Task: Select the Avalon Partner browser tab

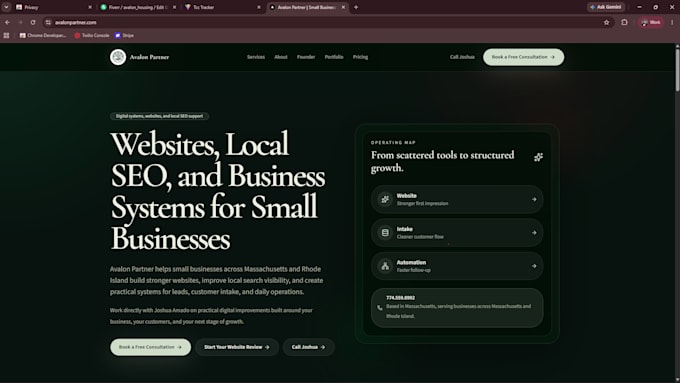Action: point(307,7)
